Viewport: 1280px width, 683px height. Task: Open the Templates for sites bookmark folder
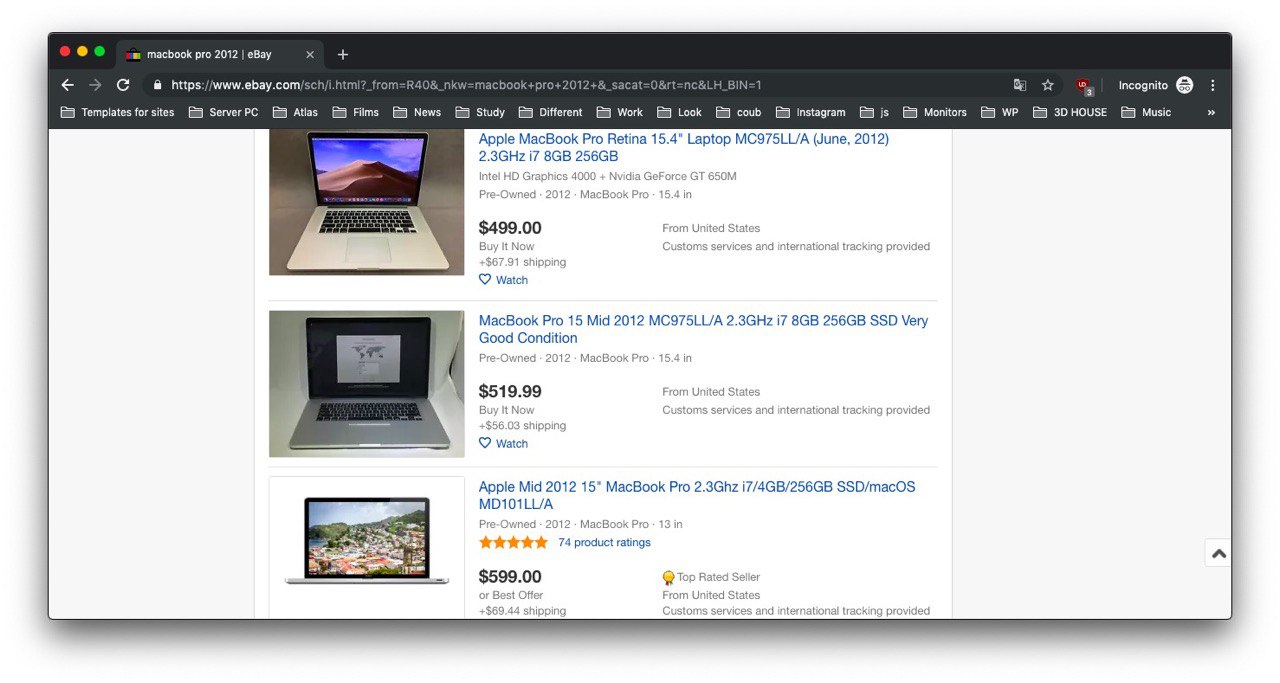(x=117, y=112)
